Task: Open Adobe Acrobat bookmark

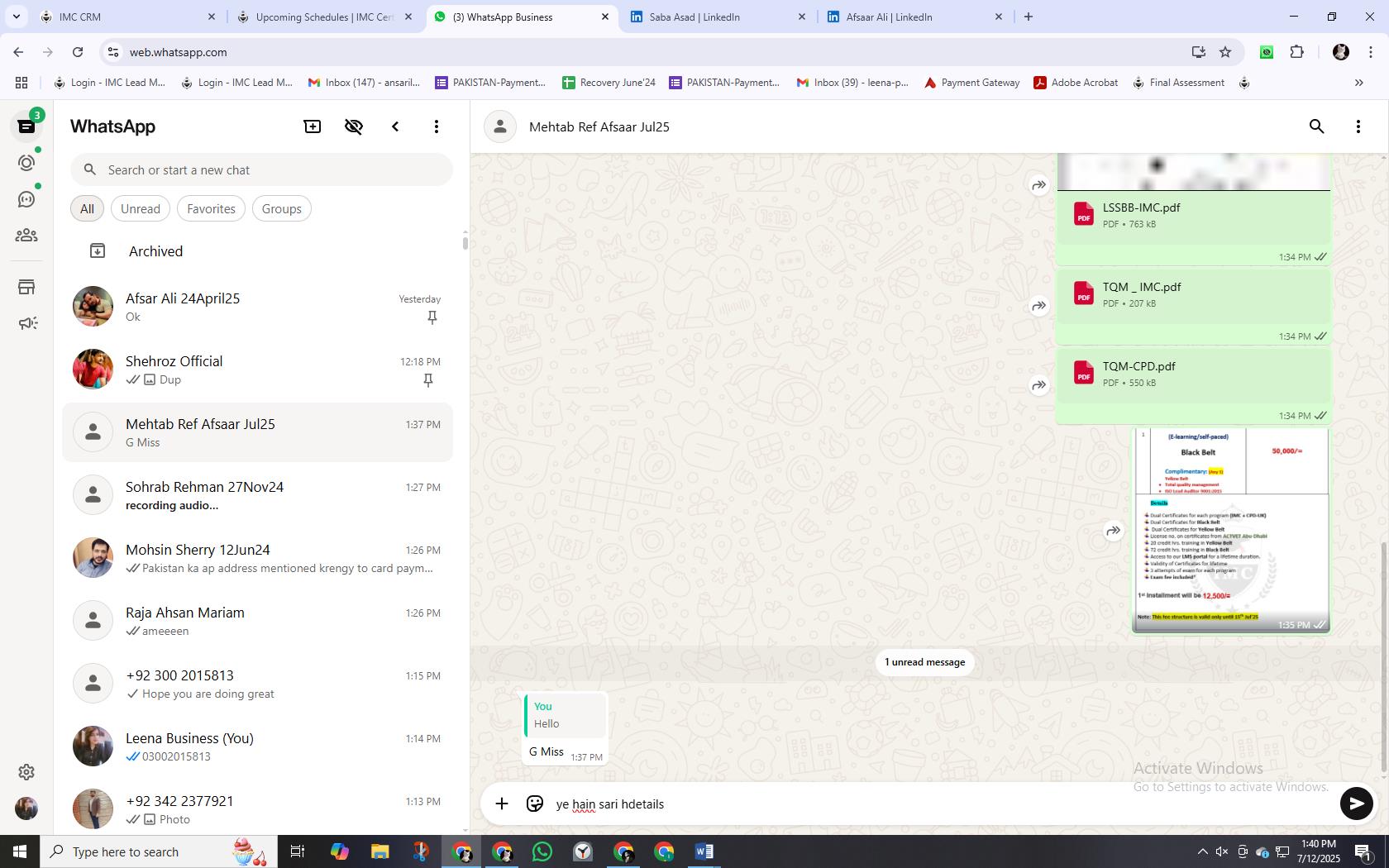Action: click(1076, 83)
